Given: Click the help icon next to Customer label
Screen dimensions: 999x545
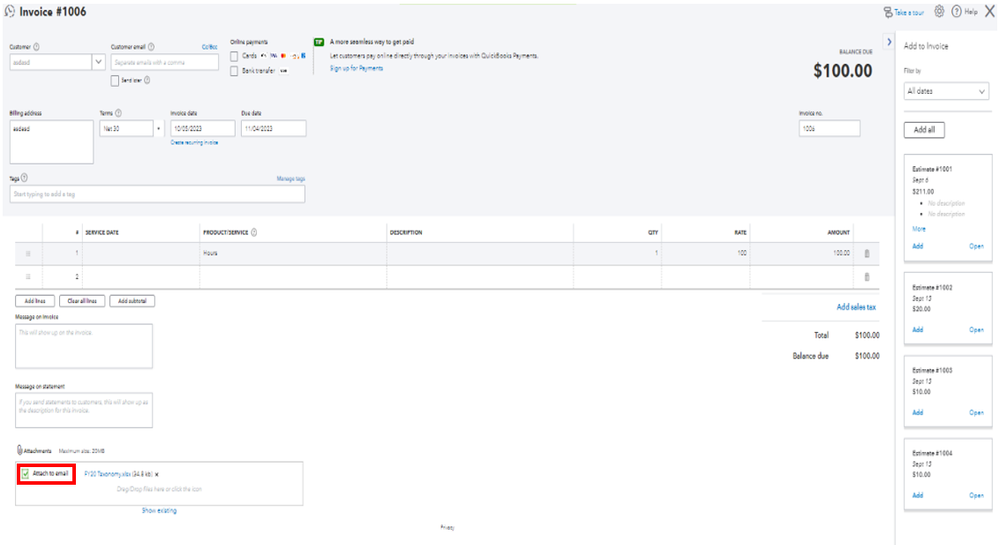Looking at the screenshot, I should [36, 47].
